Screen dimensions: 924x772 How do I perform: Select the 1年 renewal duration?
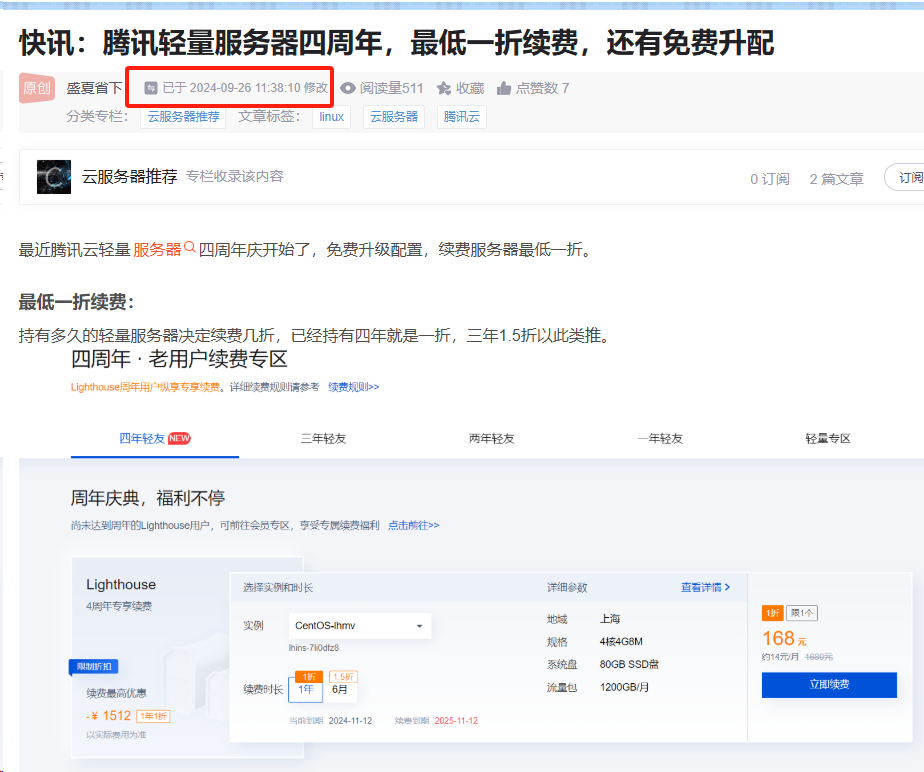[306, 689]
